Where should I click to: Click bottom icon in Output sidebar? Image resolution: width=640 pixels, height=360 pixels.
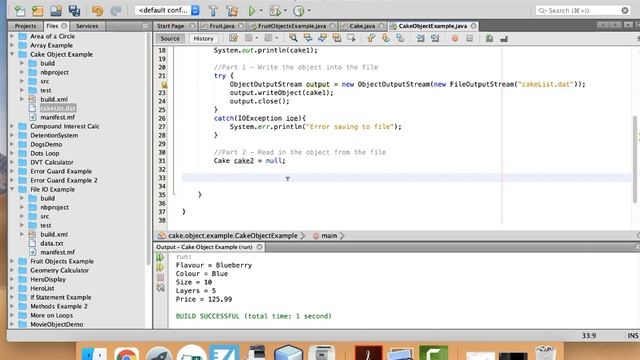tap(160, 288)
